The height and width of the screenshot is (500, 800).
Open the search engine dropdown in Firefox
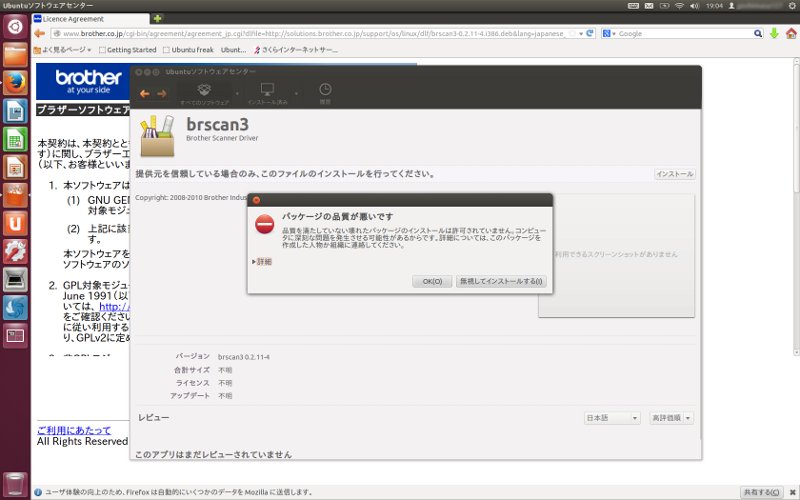[609, 34]
